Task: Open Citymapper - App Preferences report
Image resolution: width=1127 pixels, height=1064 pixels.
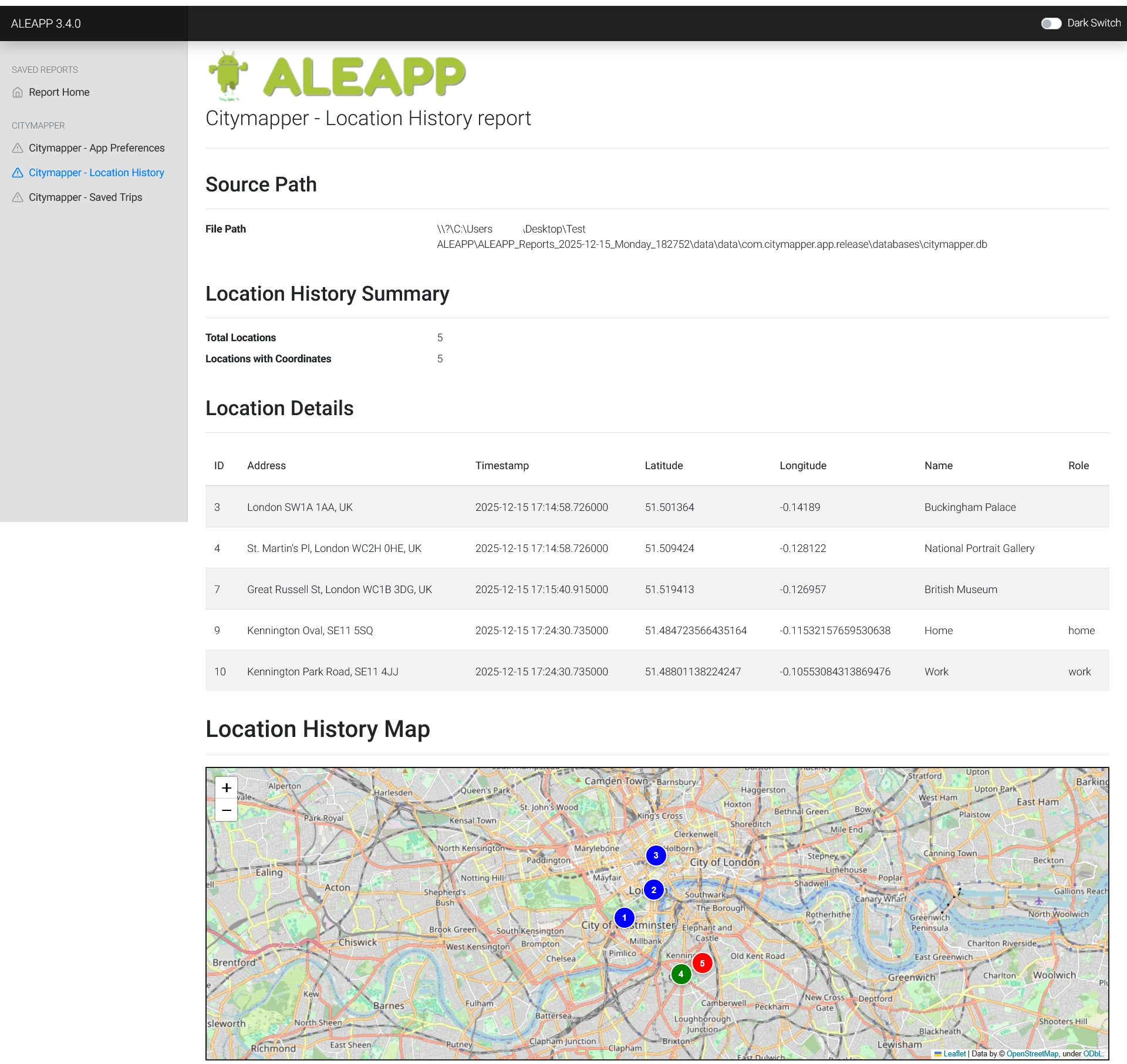Action: (96, 148)
